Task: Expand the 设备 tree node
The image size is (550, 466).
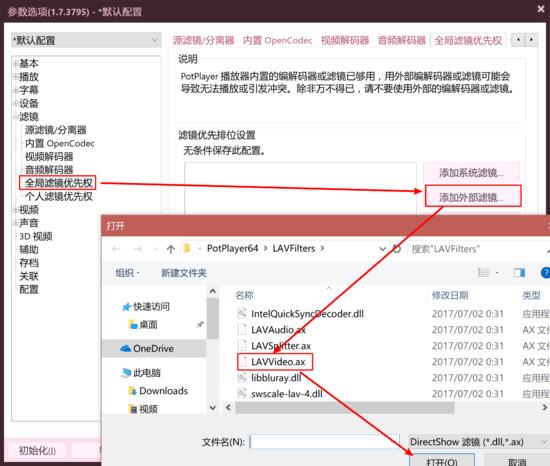Action: click(x=16, y=103)
